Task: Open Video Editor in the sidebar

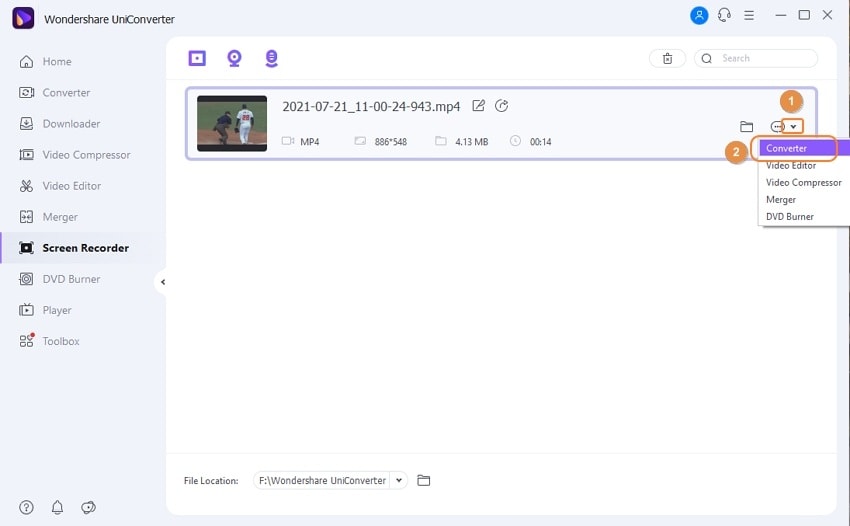Action: tap(60, 186)
